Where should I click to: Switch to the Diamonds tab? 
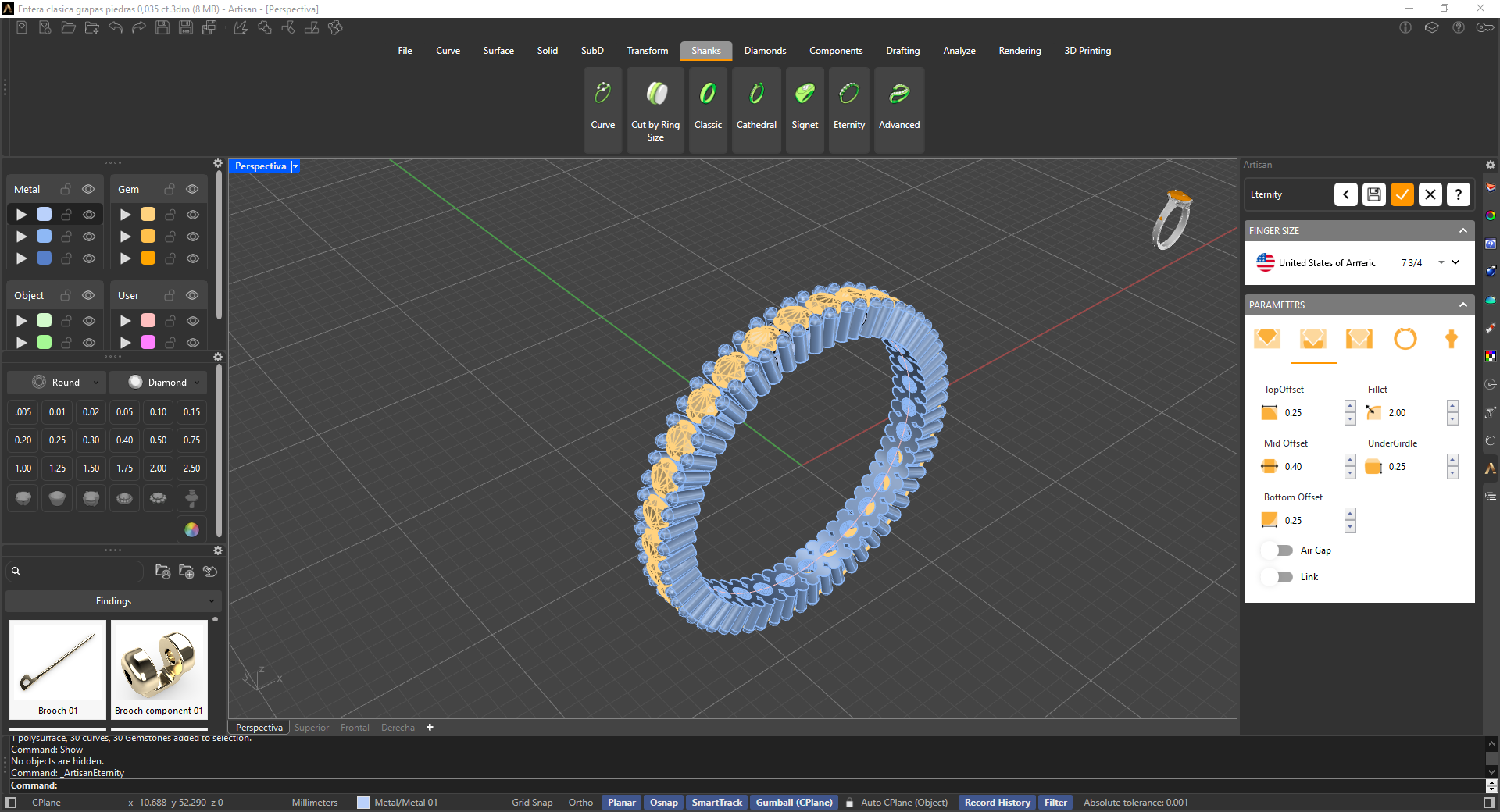coord(765,51)
